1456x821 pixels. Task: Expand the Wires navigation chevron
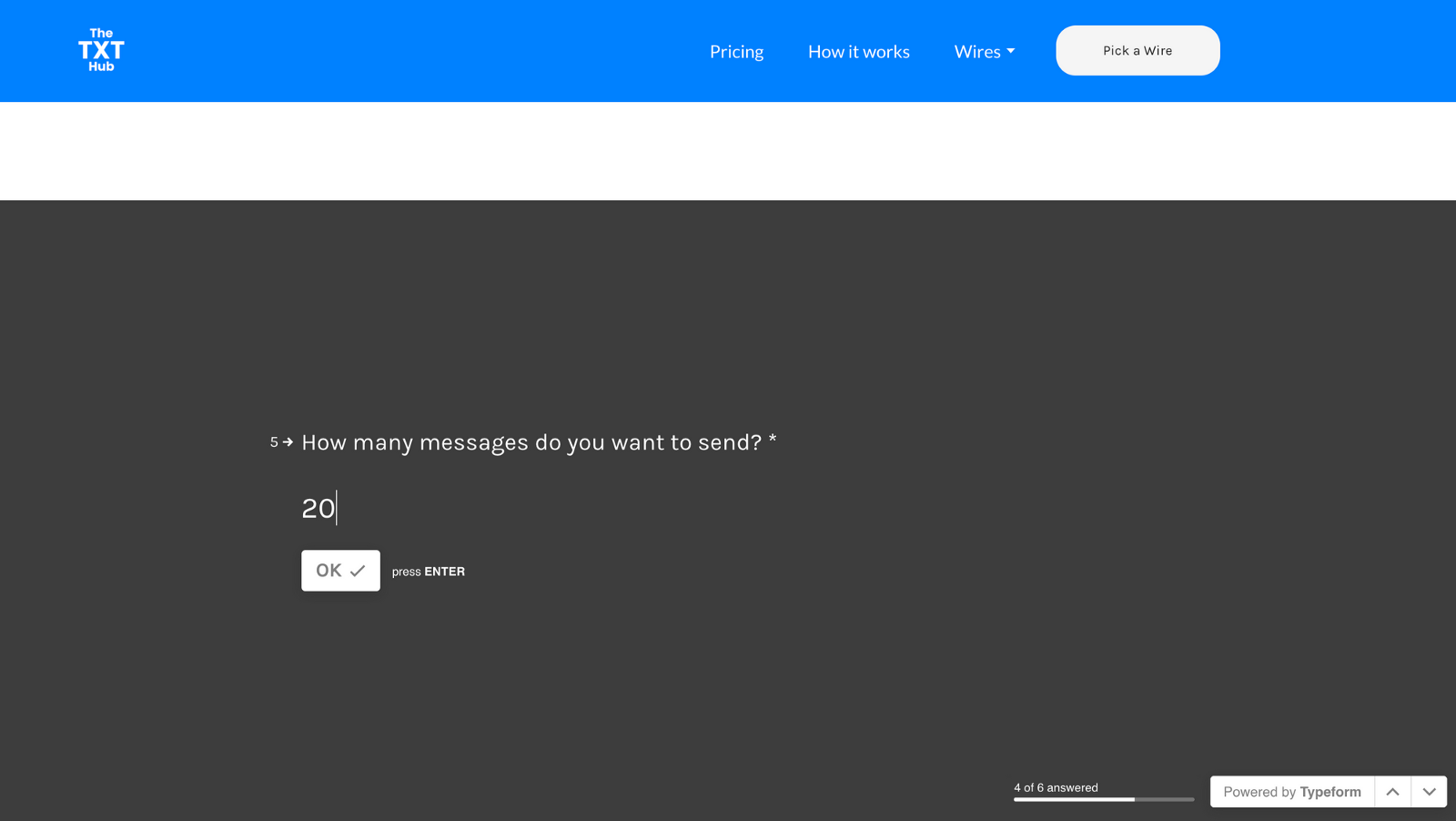point(1010,52)
